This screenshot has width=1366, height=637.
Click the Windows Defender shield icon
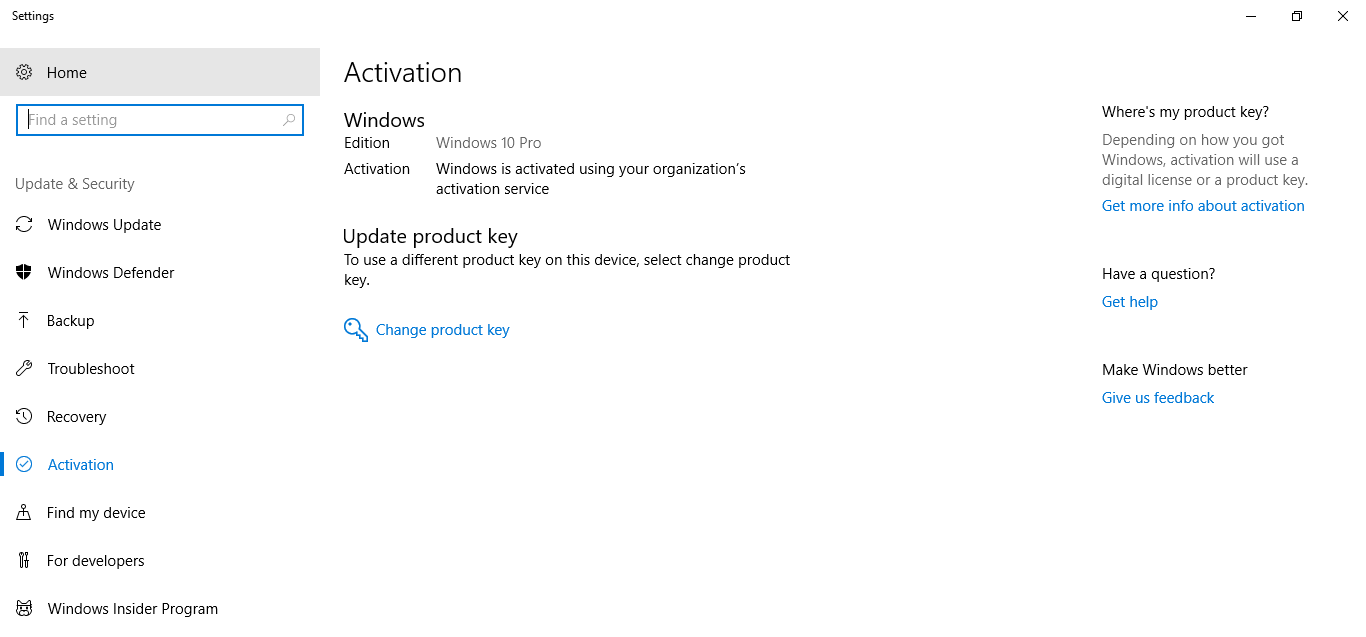[x=24, y=273]
